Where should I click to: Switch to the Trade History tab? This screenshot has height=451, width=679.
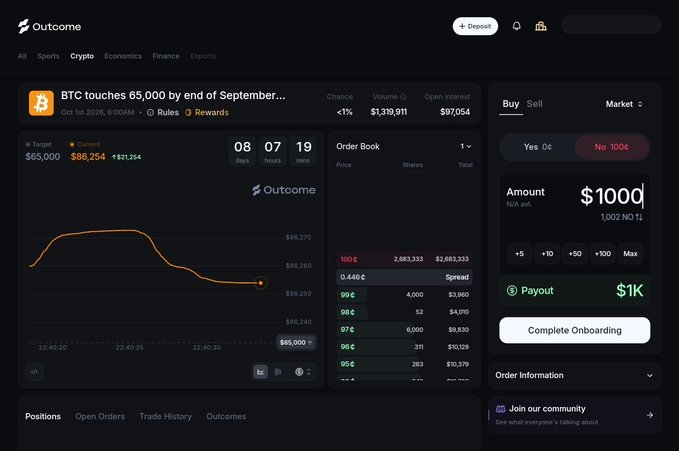[x=165, y=416]
